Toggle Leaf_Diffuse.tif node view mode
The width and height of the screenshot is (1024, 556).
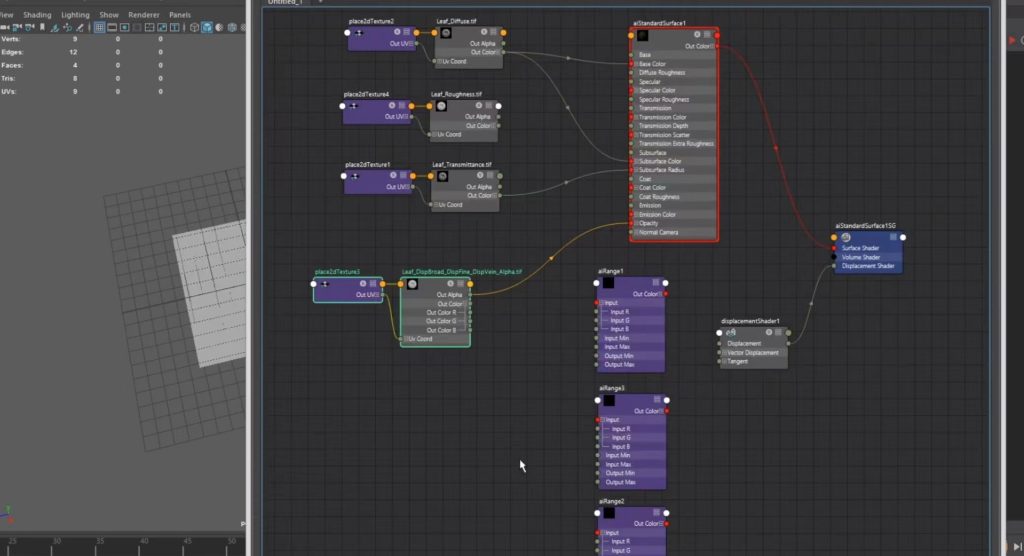click(x=494, y=32)
